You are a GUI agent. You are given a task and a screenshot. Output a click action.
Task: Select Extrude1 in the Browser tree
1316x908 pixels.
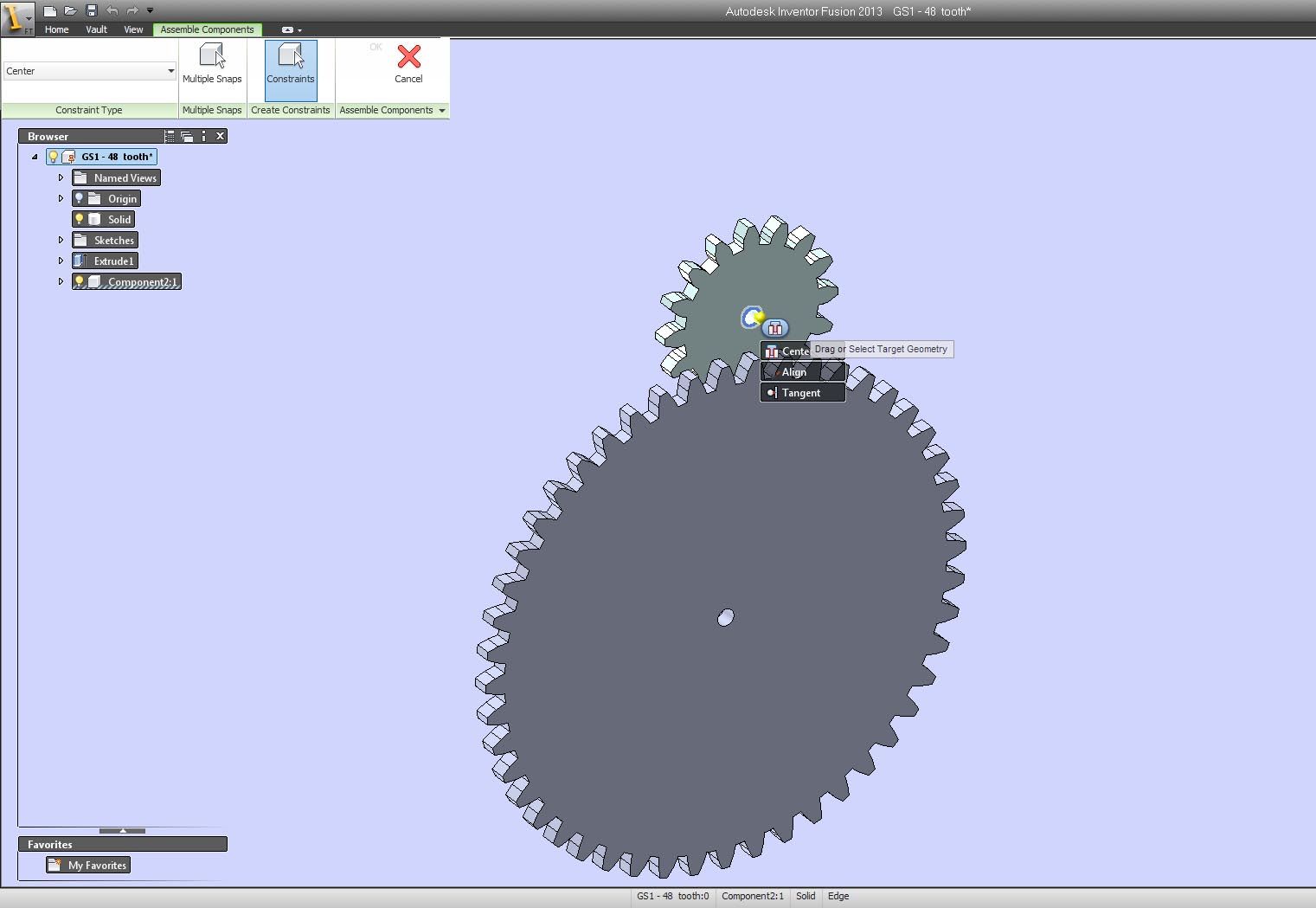click(112, 260)
